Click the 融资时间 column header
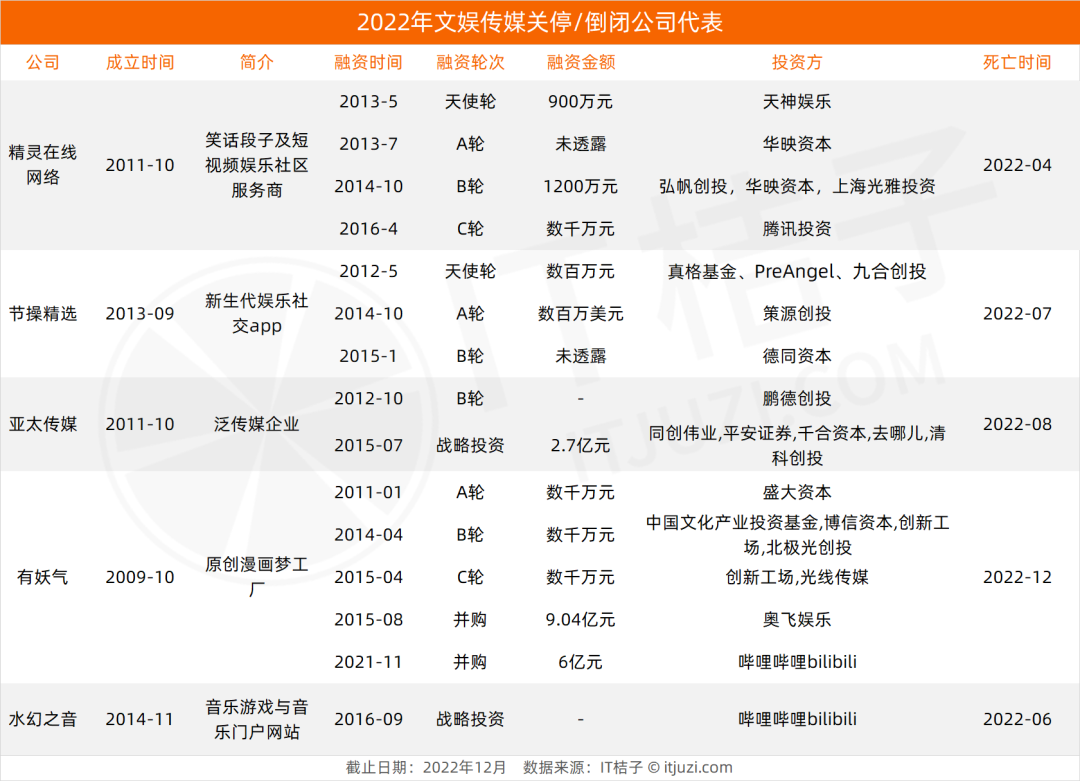Viewport: 1080px width, 781px height. click(x=368, y=63)
